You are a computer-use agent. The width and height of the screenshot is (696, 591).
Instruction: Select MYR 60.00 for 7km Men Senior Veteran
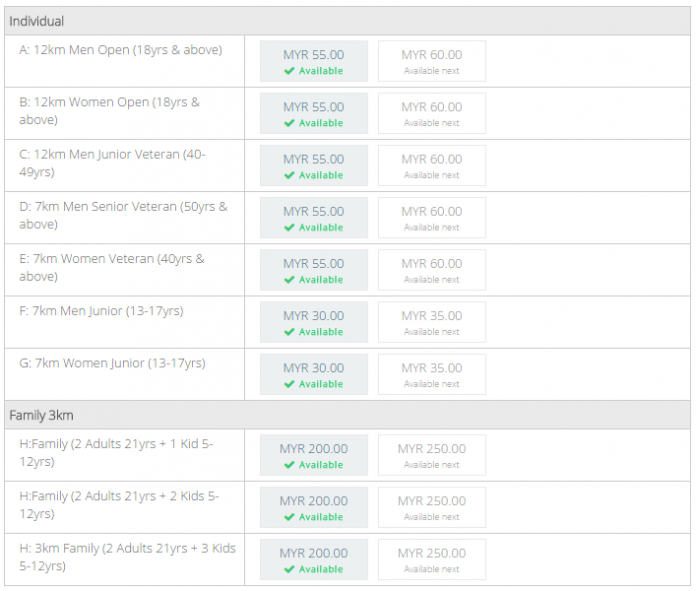(431, 217)
